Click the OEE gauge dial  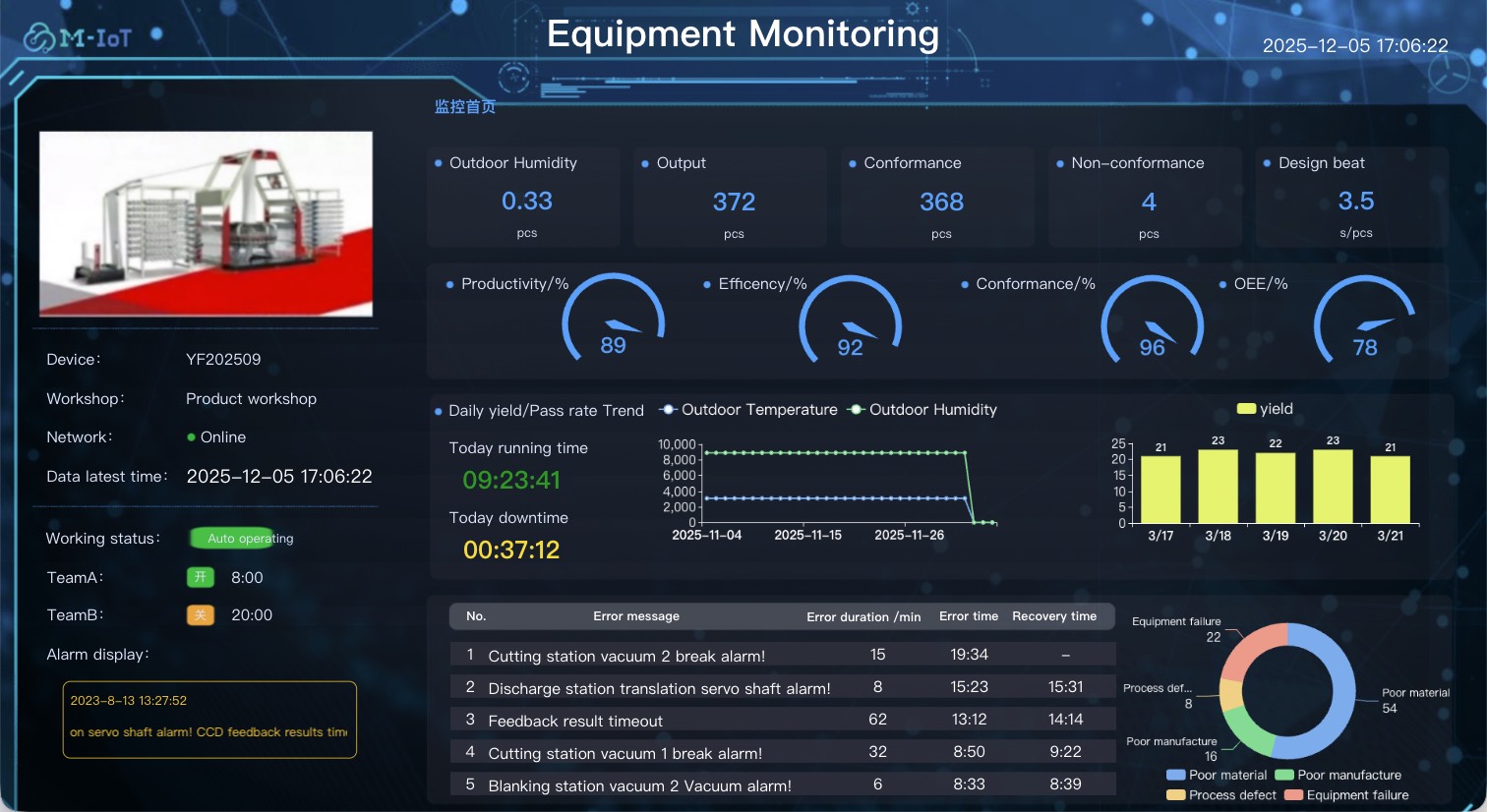pos(1365,319)
